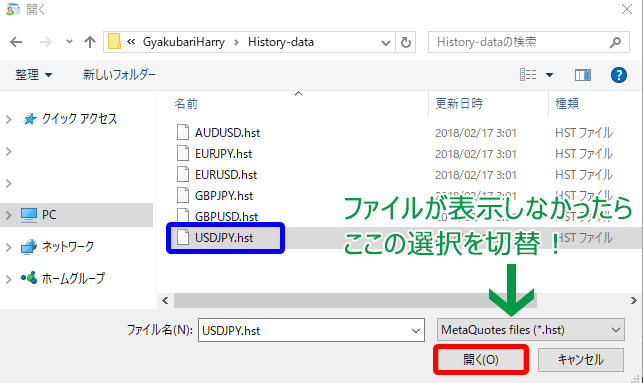643x383 pixels.
Task: Open the 整理 menu
Action: point(34,75)
